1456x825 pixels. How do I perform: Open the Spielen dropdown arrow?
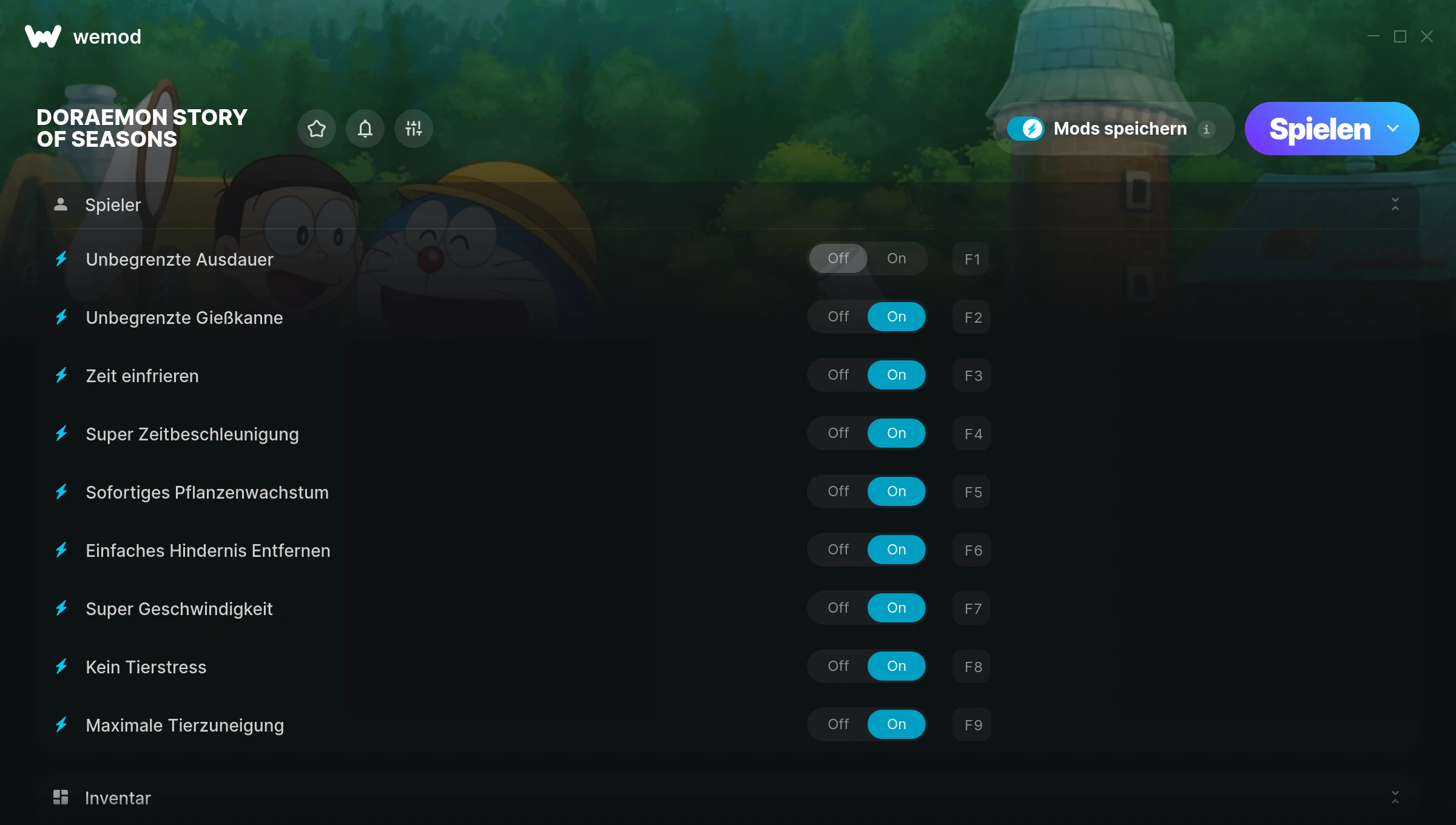click(1393, 129)
